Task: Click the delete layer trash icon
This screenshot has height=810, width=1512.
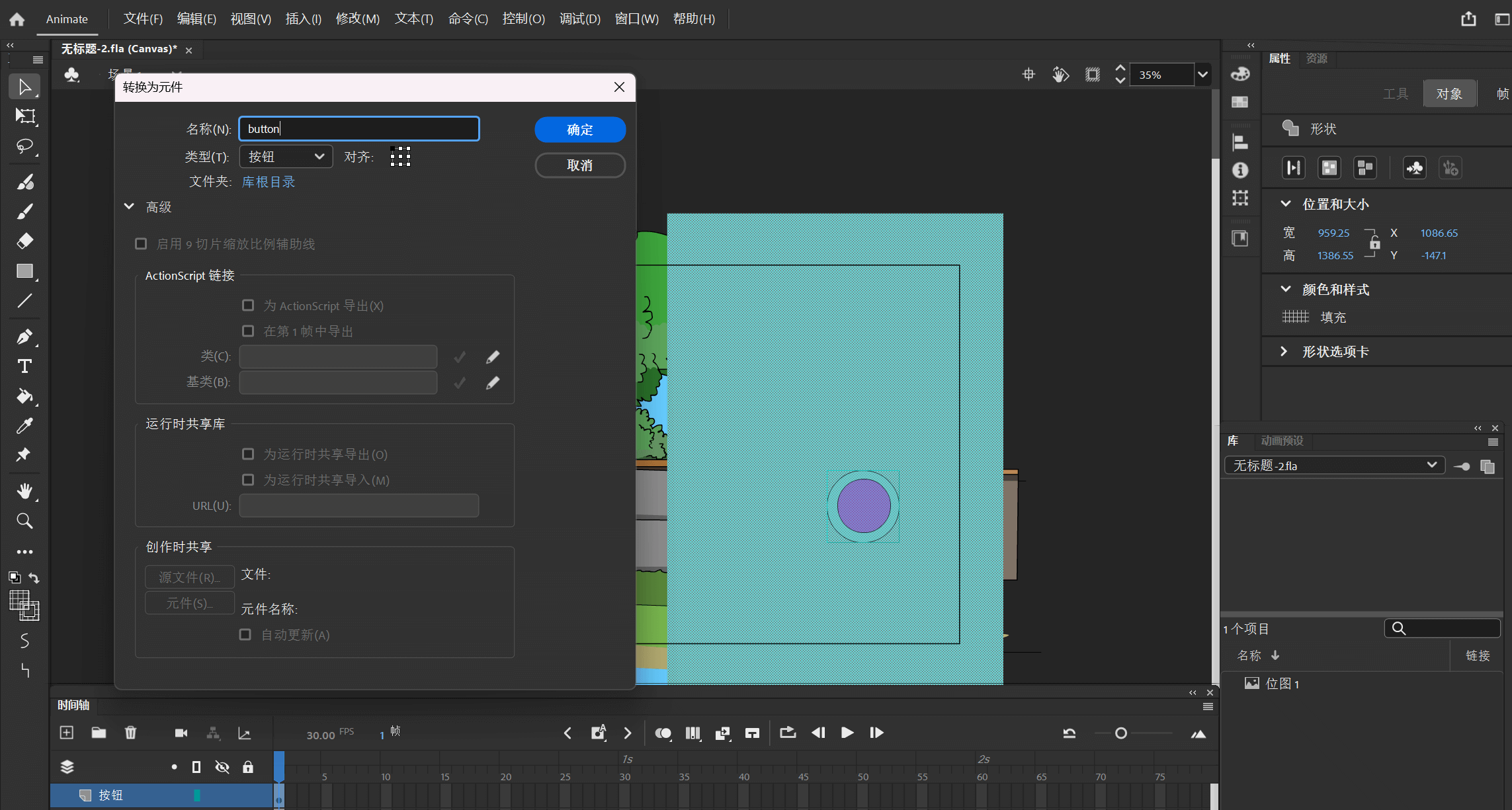Action: click(x=130, y=733)
